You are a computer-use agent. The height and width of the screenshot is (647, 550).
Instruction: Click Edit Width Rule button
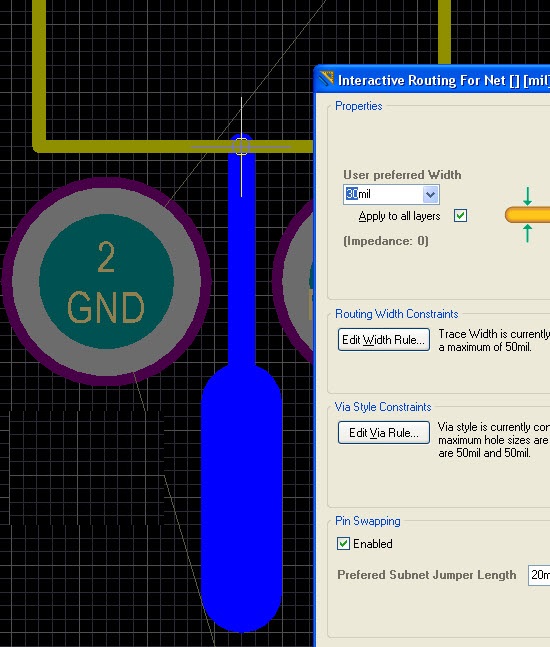(x=384, y=340)
